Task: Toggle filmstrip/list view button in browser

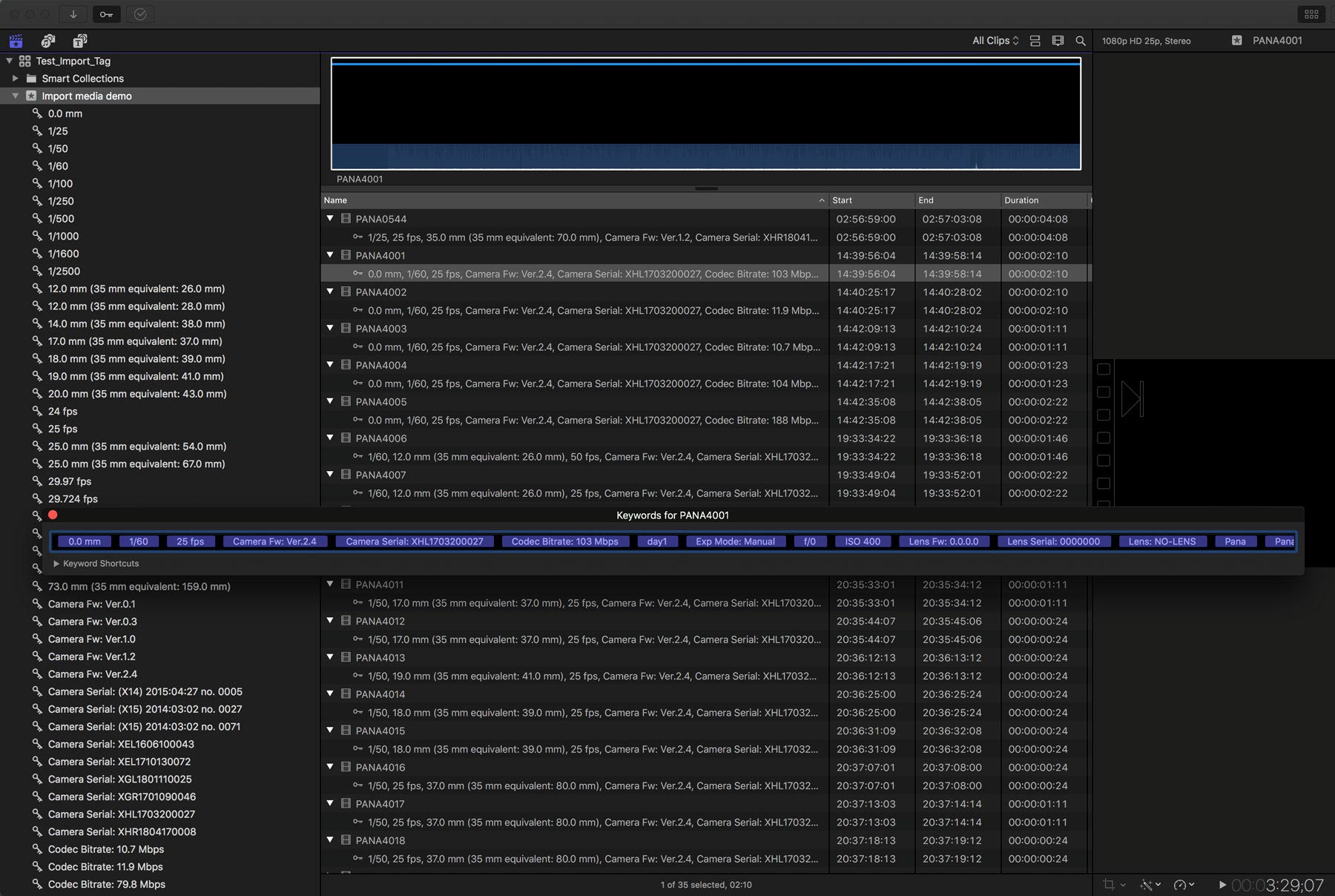Action: point(1035,41)
